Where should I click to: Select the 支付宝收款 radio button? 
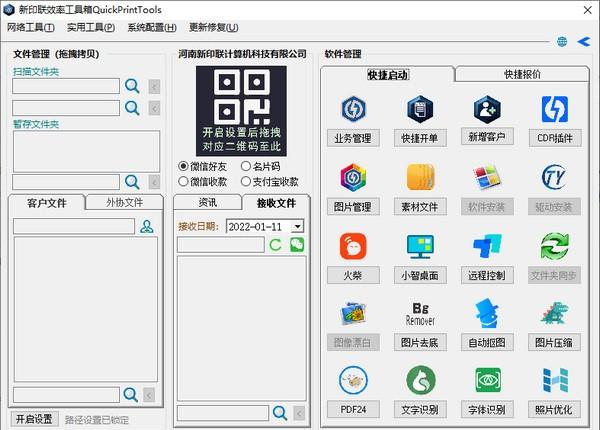(x=246, y=181)
